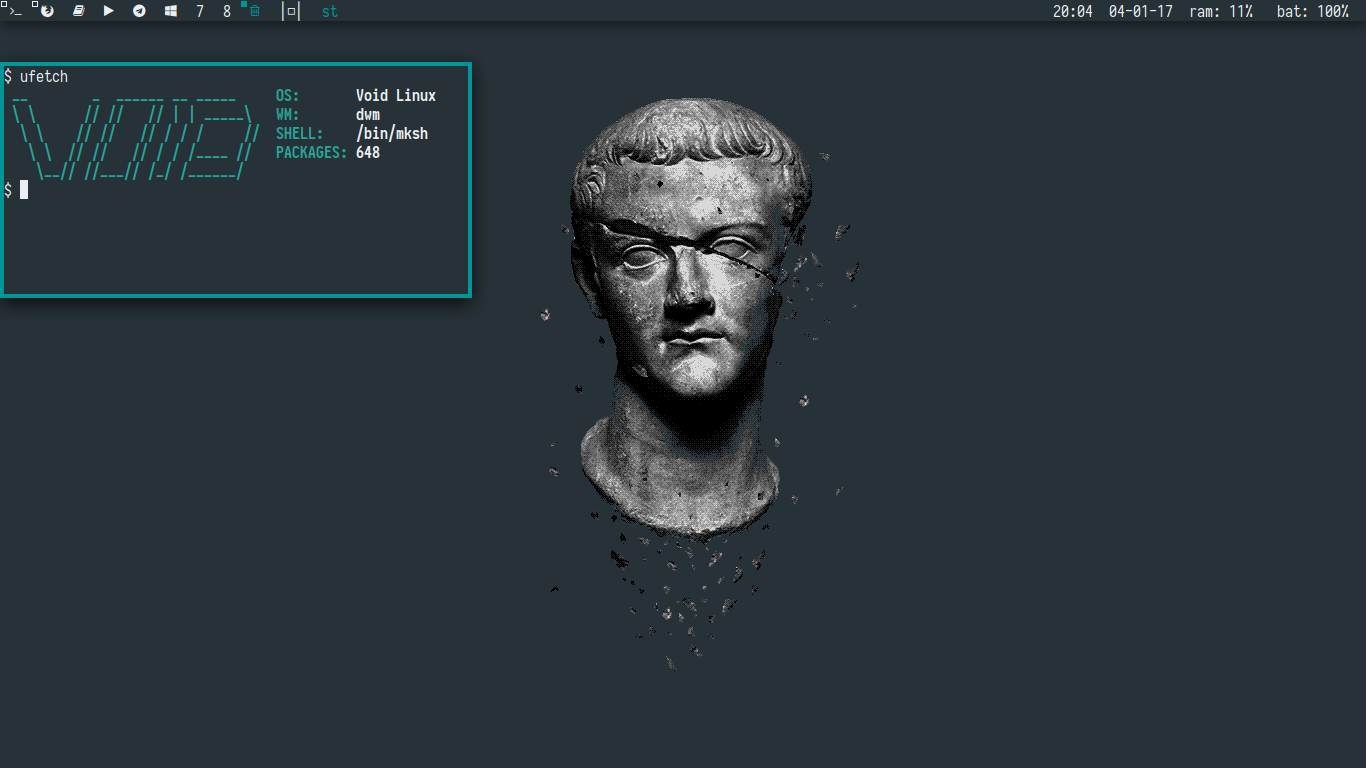Click the 'ram: 11%' status entry
Viewport: 1366px width, 768px height.
(1221, 12)
